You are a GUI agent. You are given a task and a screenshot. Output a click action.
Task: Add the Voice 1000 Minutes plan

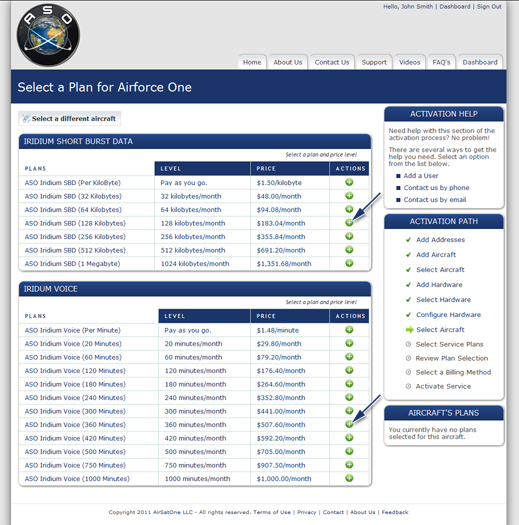(349, 478)
